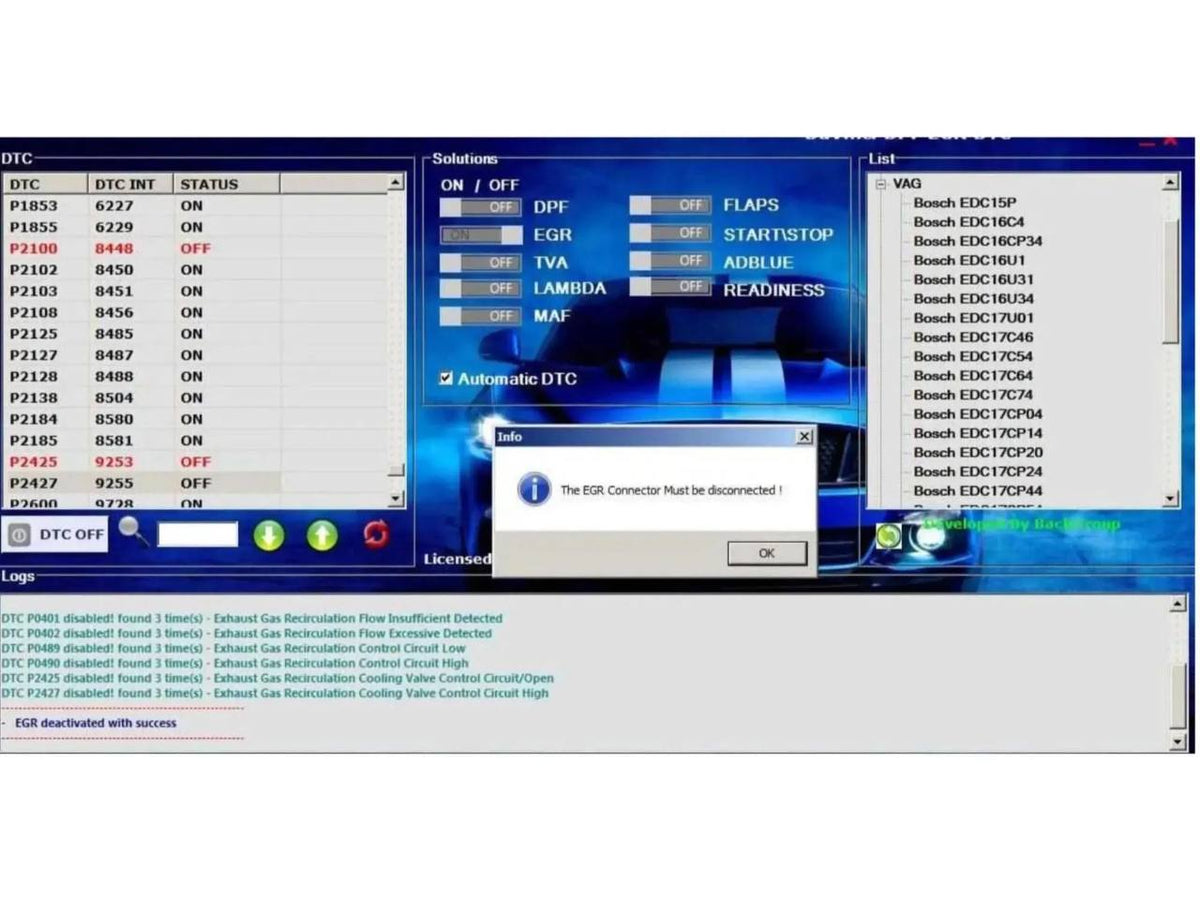Click the green circular refresh icon below the List
The height and width of the screenshot is (900, 1200).
point(888,538)
